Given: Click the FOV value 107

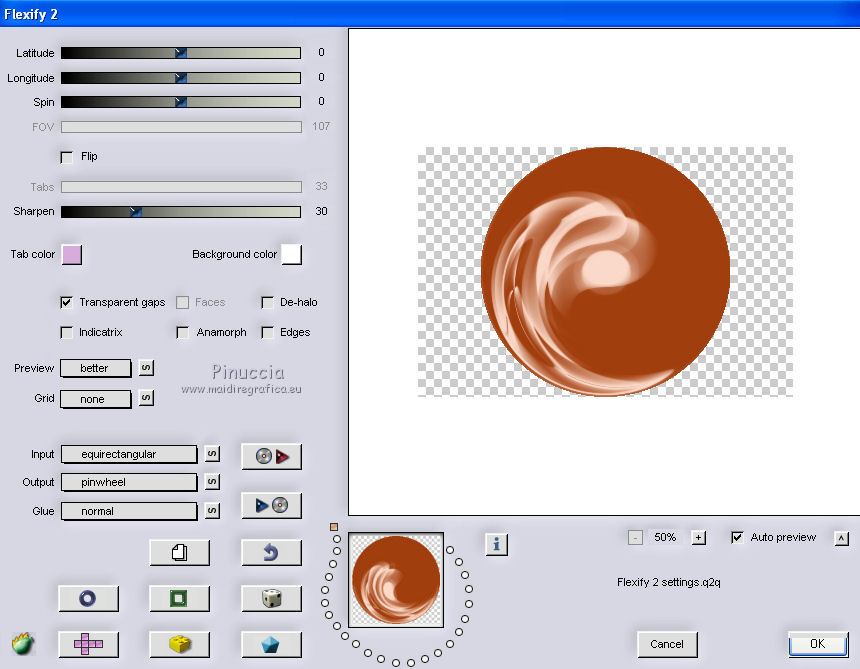Looking at the screenshot, I should (321, 126).
